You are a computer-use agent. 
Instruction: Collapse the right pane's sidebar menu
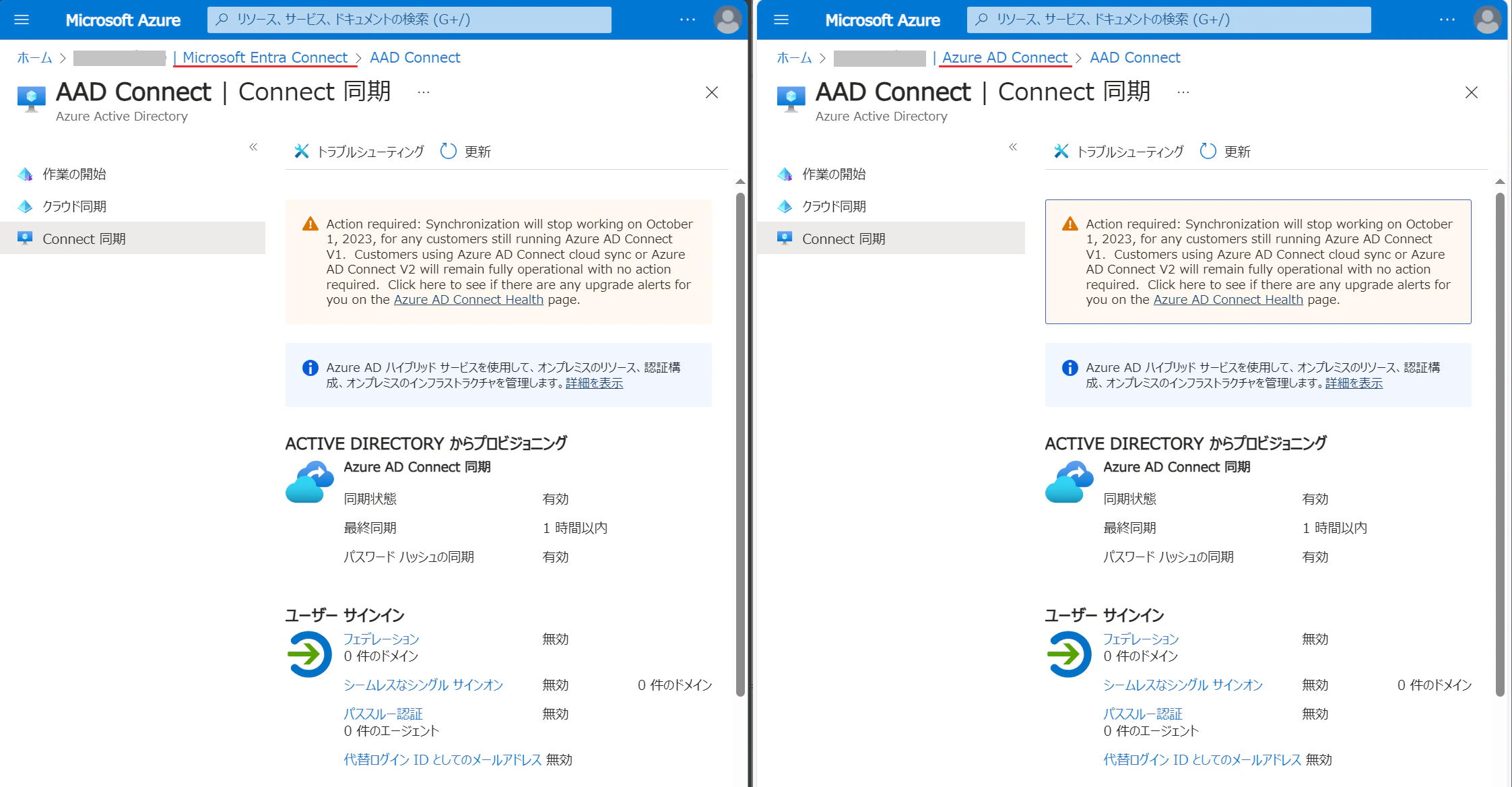coord(1013,147)
